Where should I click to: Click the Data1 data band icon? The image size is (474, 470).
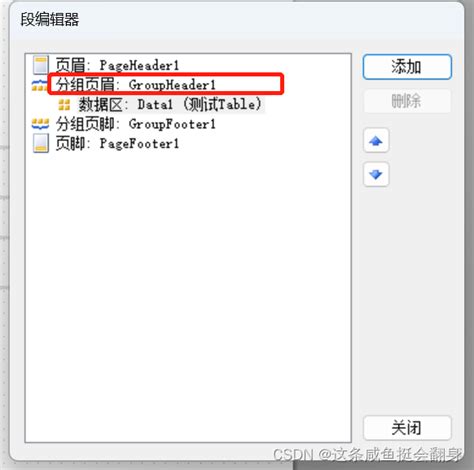(64, 105)
